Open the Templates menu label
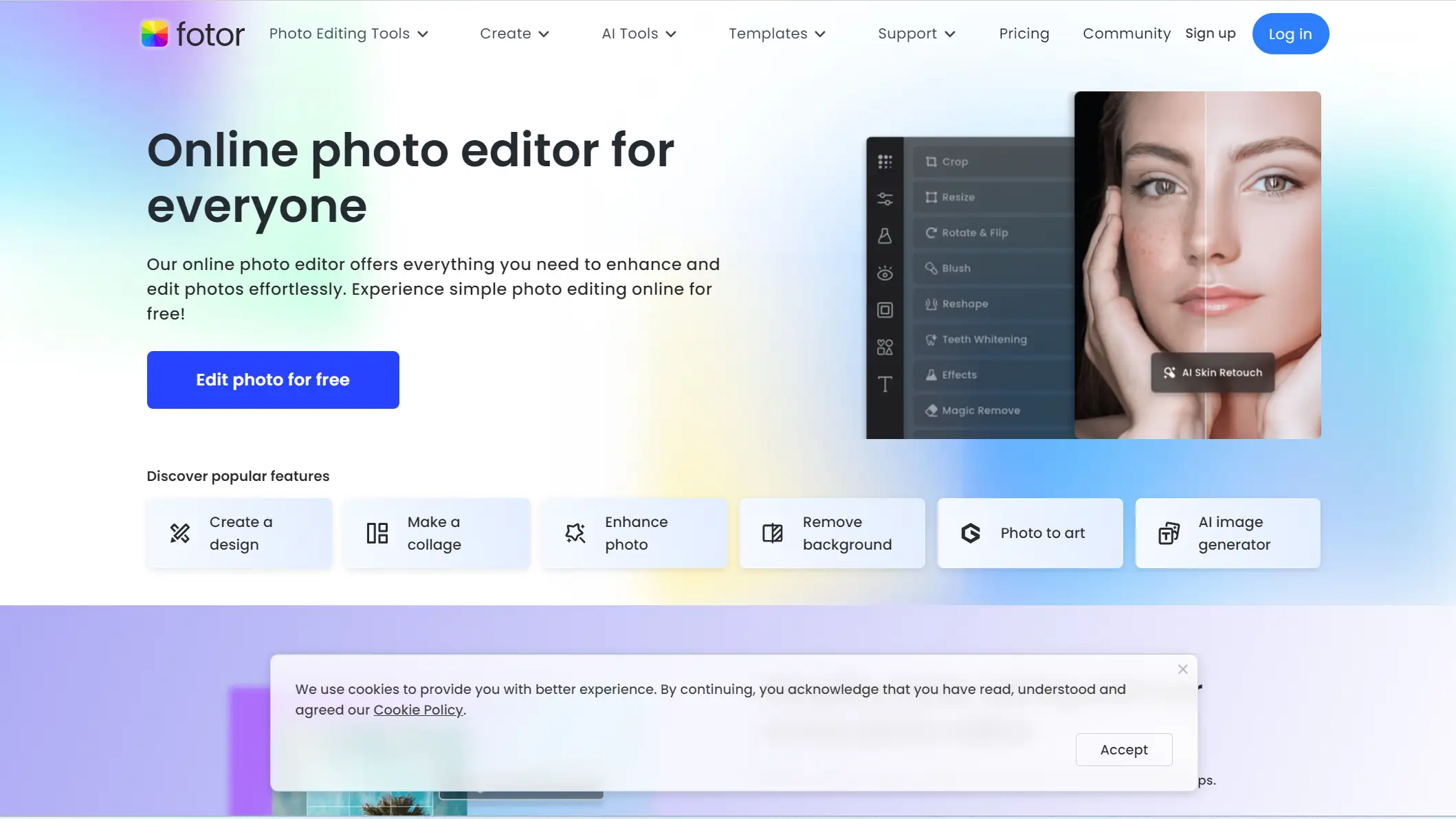The width and height of the screenshot is (1456, 819). coord(768,34)
